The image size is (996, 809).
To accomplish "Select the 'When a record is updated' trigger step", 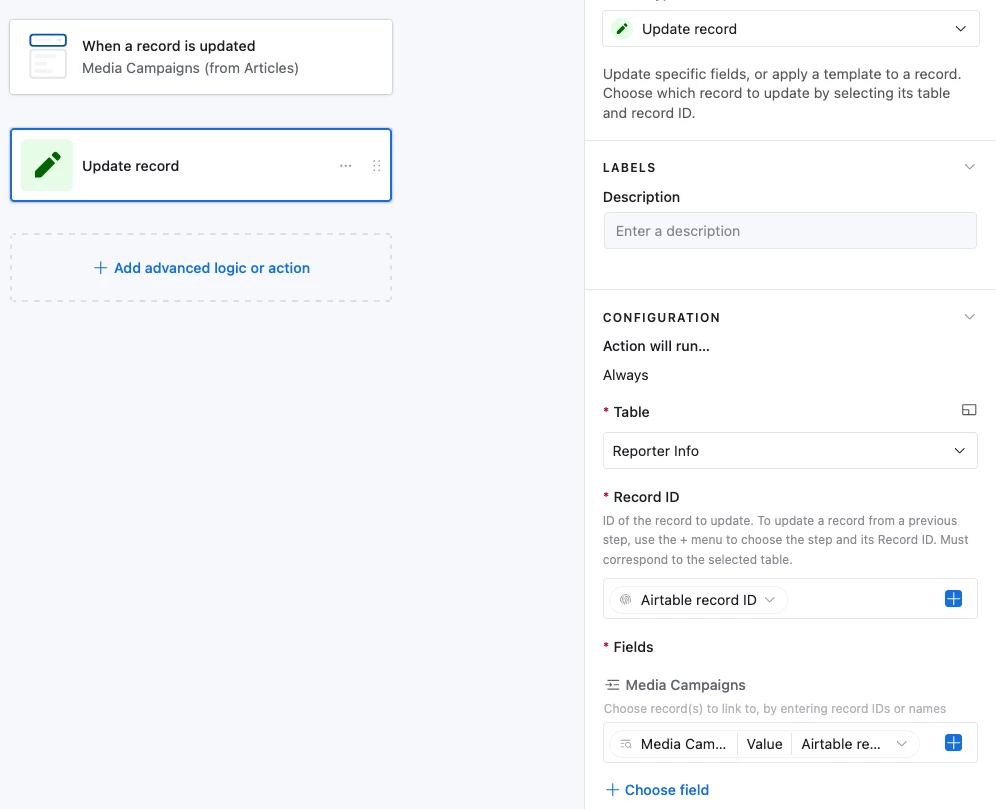I will [201, 57].
